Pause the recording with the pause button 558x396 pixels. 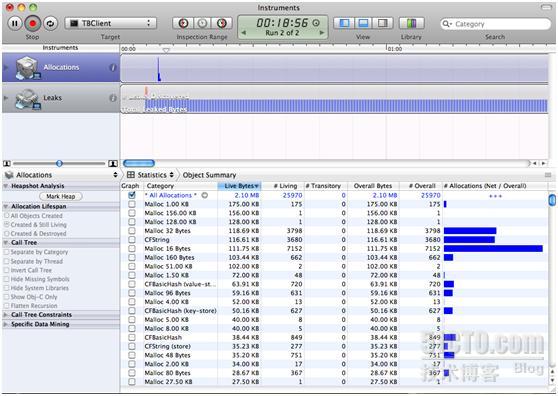point(15,23)
